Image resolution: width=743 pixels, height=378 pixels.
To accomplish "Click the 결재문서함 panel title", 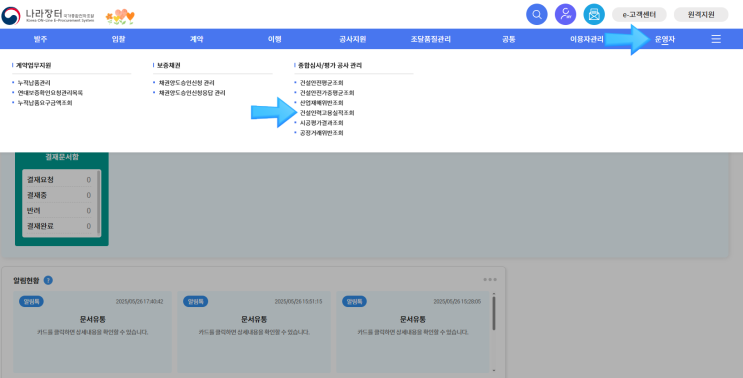I will 62,157.
